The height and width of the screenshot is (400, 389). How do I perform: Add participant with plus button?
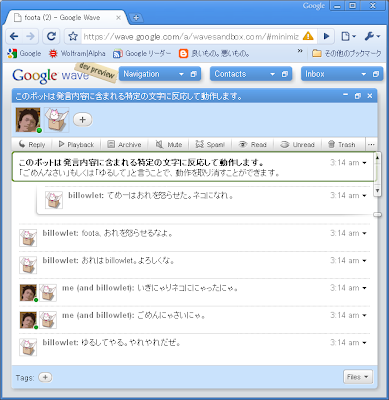(82, 120)
